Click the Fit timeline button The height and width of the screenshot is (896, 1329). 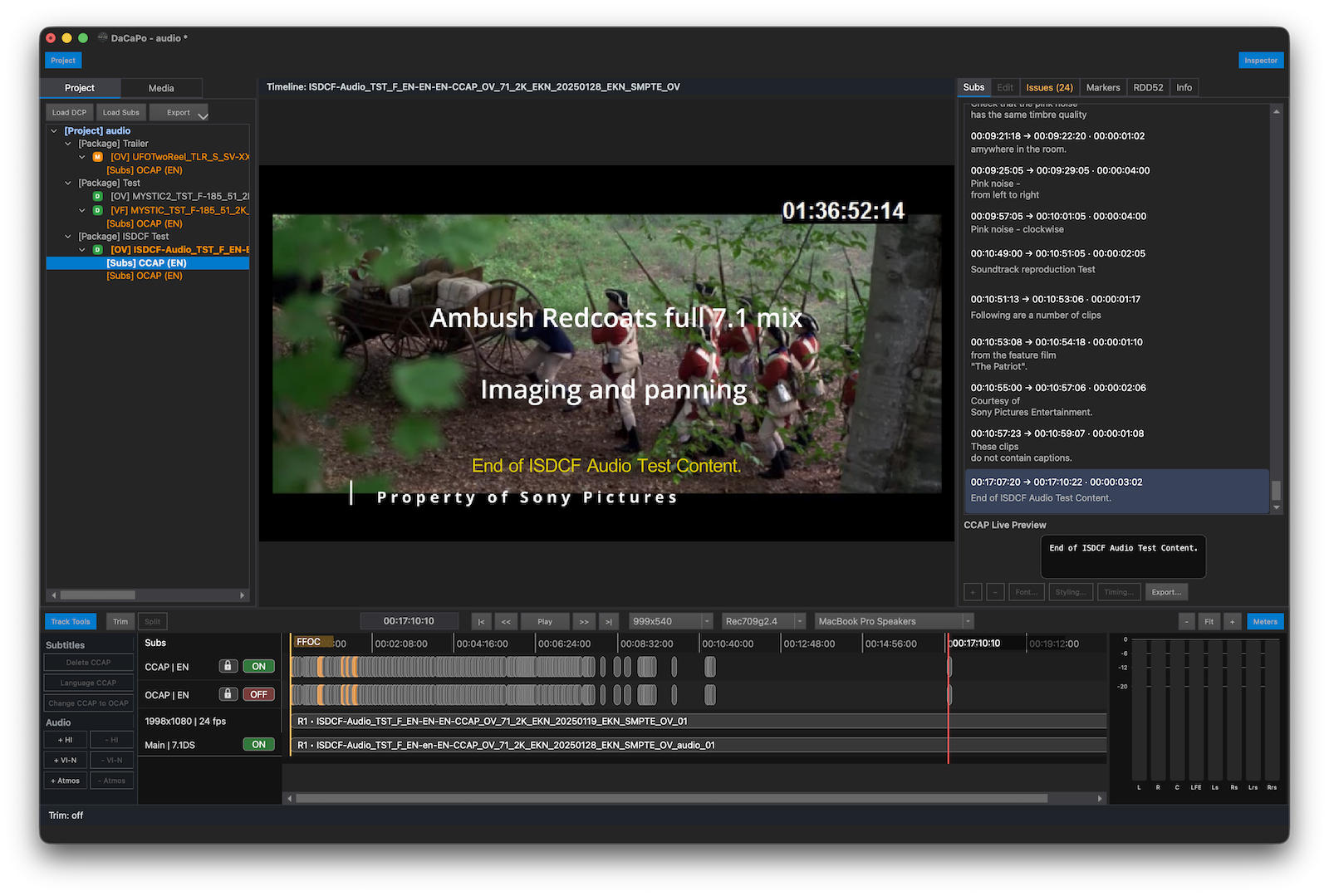tap(1209, 621)
